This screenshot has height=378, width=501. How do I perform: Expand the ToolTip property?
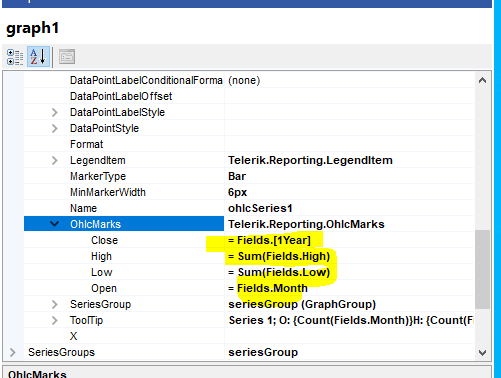(55, 321)
